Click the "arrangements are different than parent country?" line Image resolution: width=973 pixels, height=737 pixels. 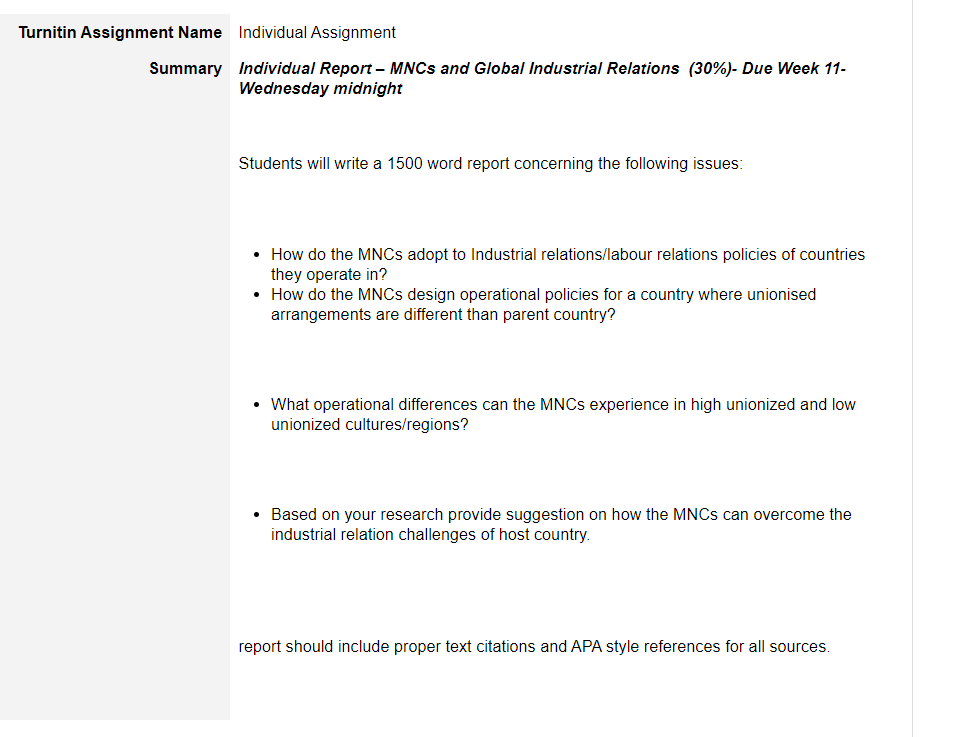pos(443,314)
